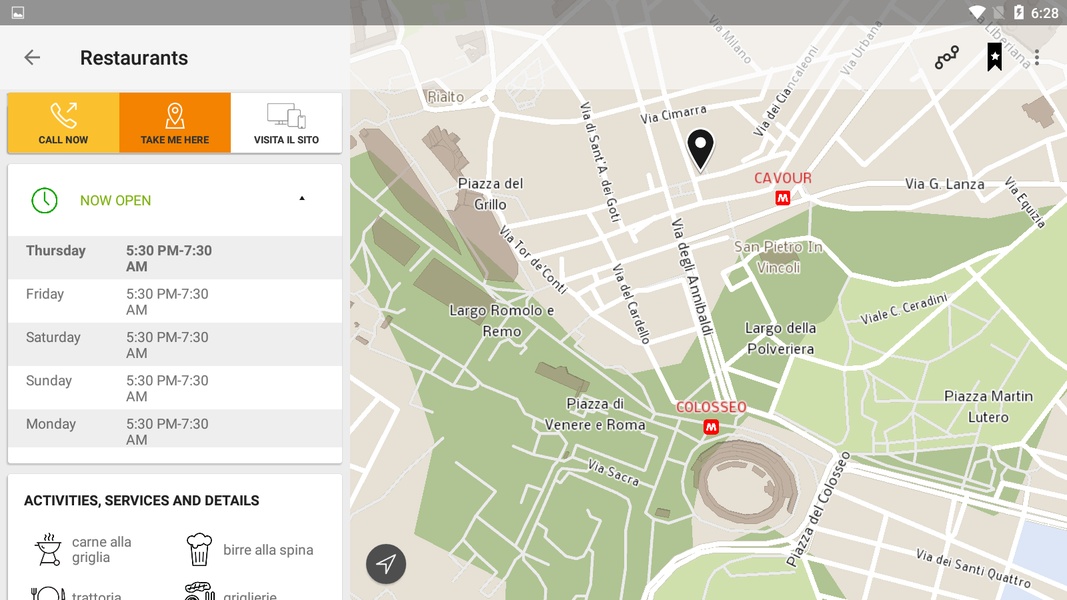Image resolution: width=1067 pixels, height=600 pixels.
Task: Select the Saturday opening hours row
Action: (175, 345)
